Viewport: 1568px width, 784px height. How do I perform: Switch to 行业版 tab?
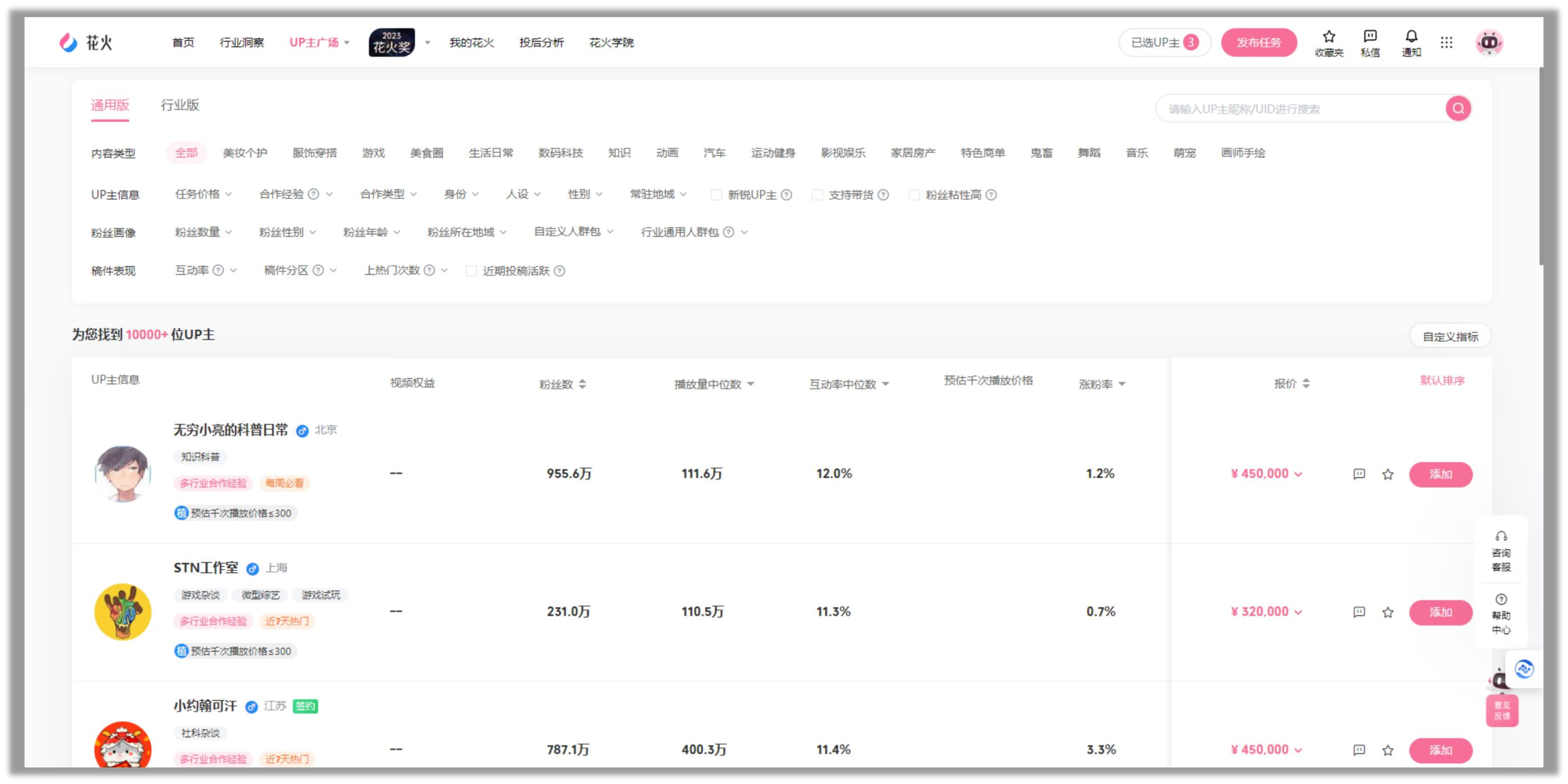tap(179, 105)
